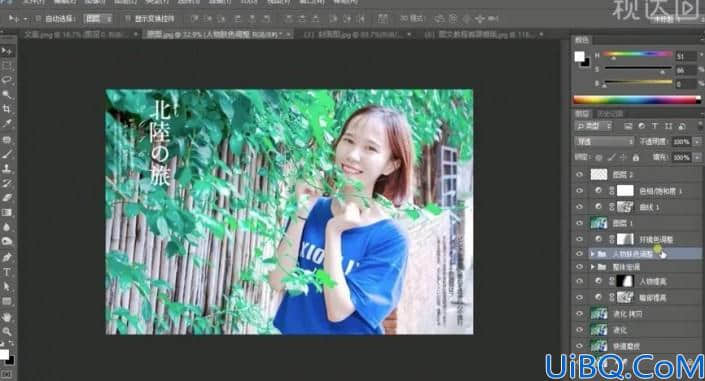Select the Path Selection tool
Image resolution: width=705 pixels, height=381 pixels.
(7, 287)
